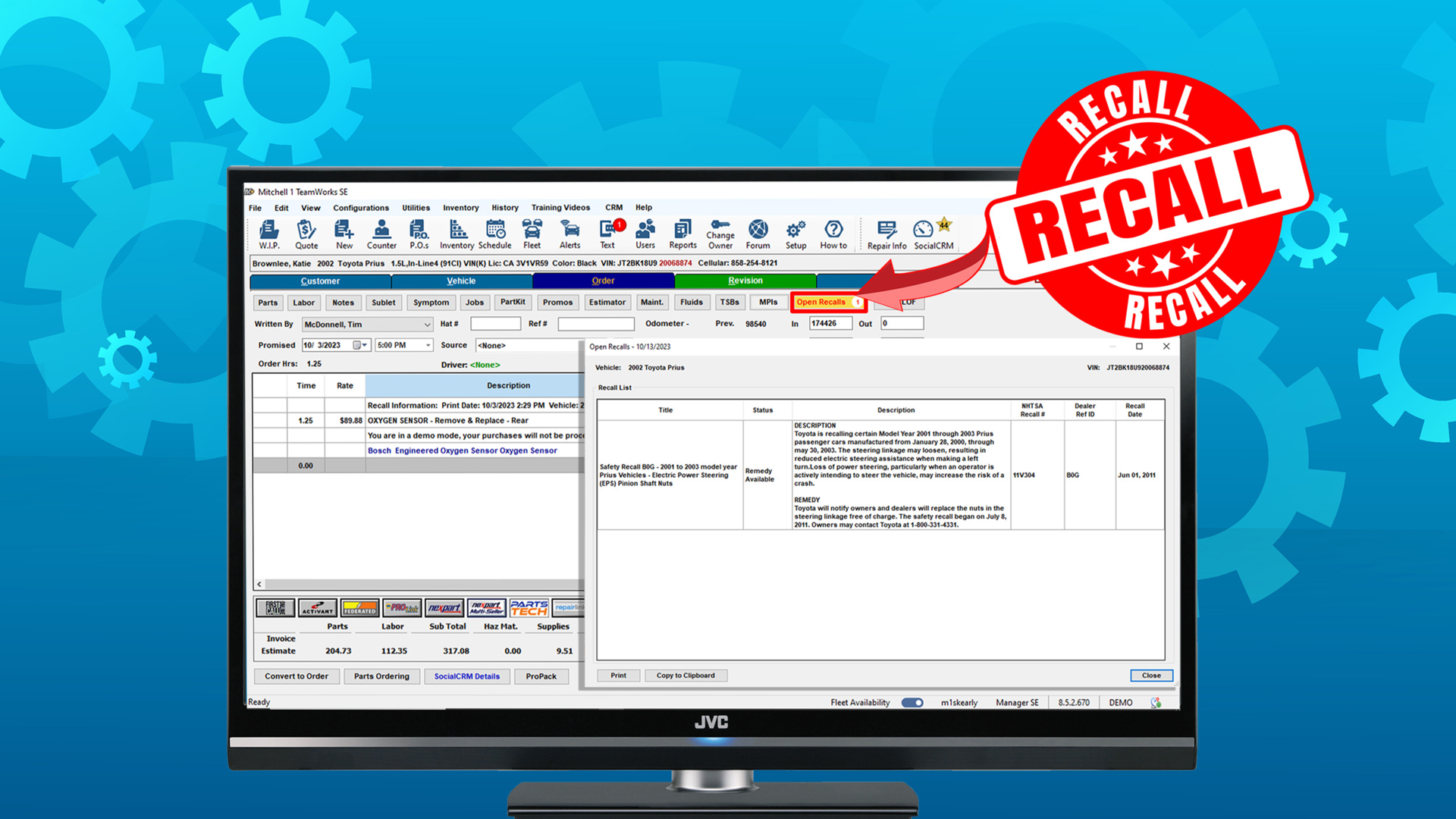1456x819 pixels.
Task: Open the SocialCRM gauge icon
Action: (934, 234)
